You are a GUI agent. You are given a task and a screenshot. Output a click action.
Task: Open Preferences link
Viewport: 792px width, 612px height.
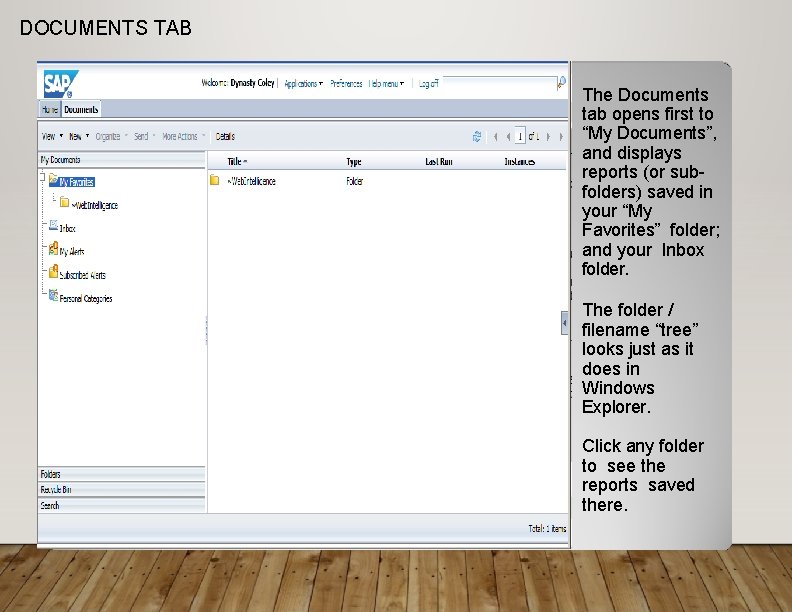346,84
